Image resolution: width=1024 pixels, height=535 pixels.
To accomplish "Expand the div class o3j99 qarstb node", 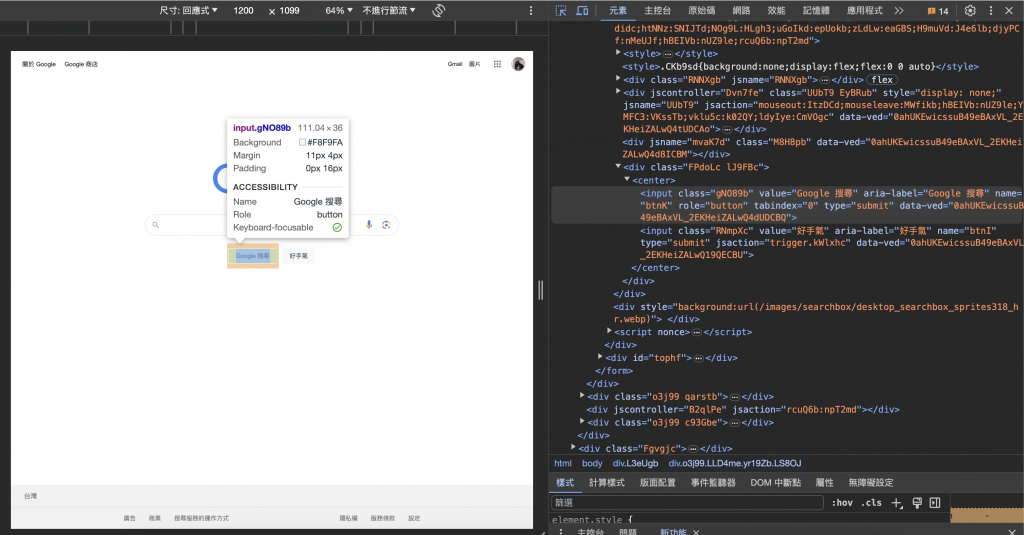I will click(x=582, y=396).
